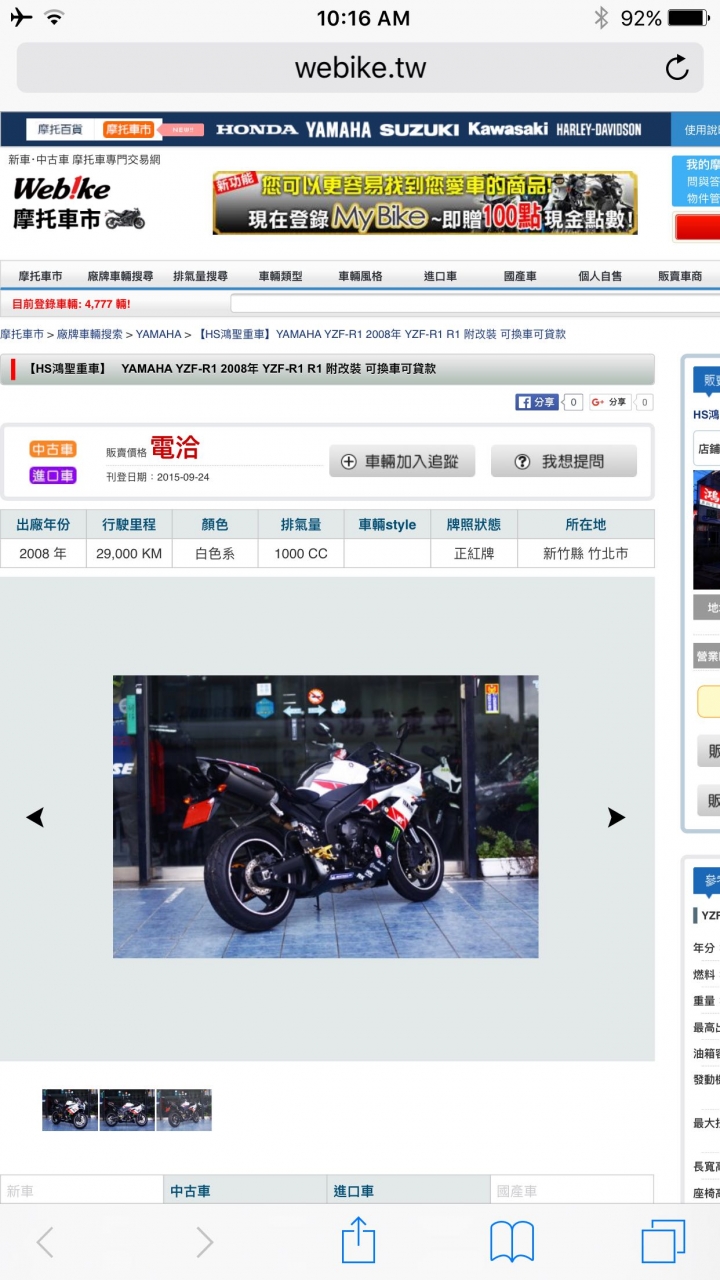Open the 車輛類型 menu item
Image resolution: width=720 pixels, height=1280 pixels.
tap(280, 276)
